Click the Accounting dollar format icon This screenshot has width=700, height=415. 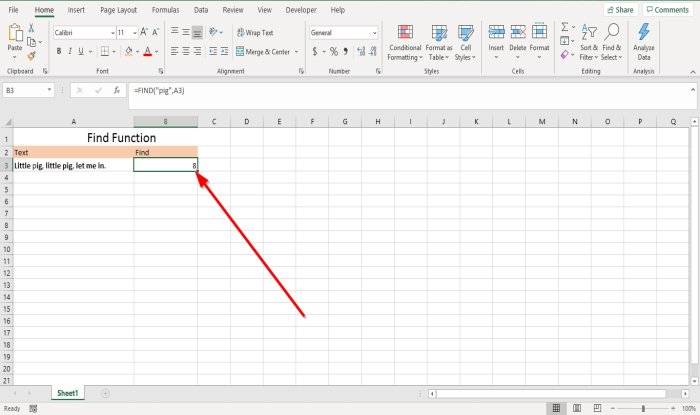(315, 52)
